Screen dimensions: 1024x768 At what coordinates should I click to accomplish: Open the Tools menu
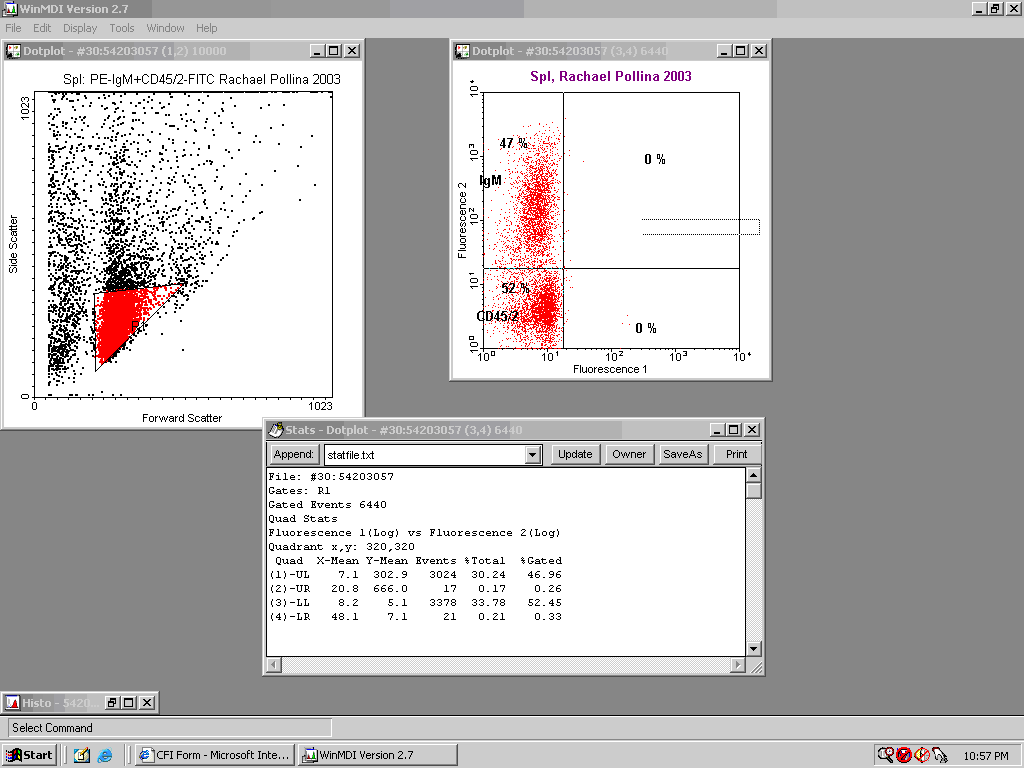tap(122, 28)
